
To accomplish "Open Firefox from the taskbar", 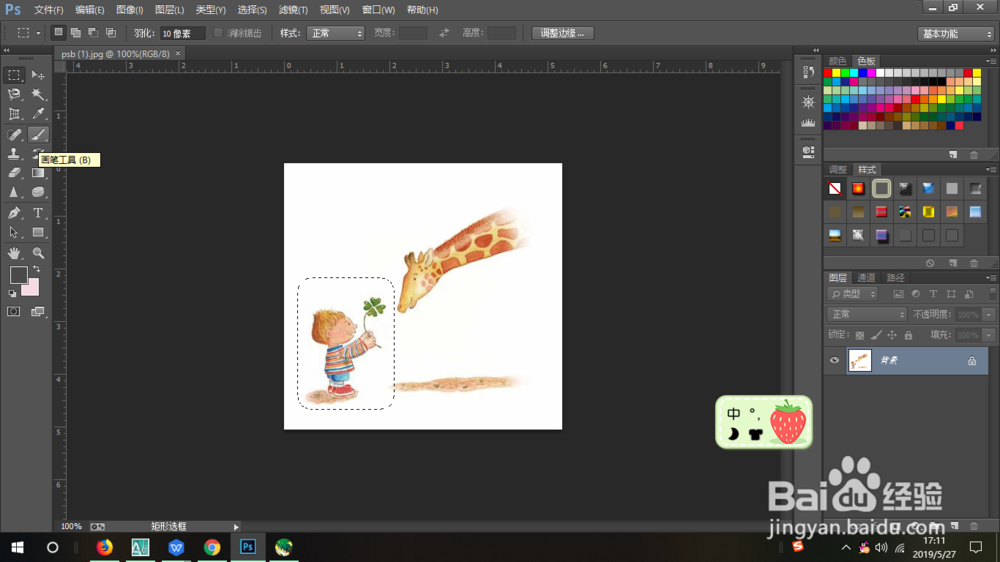I will (105, 547).
